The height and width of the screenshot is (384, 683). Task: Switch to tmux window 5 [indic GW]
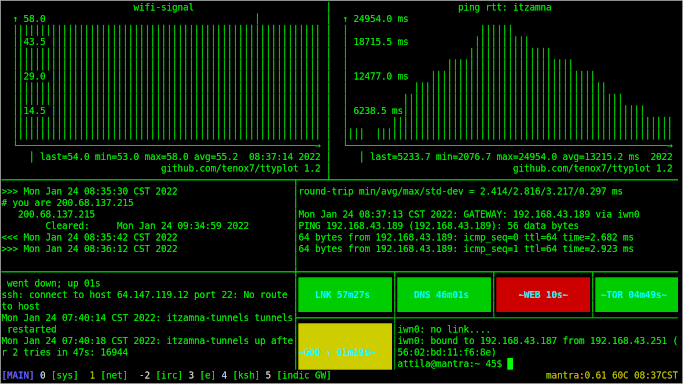pos(298,375)
